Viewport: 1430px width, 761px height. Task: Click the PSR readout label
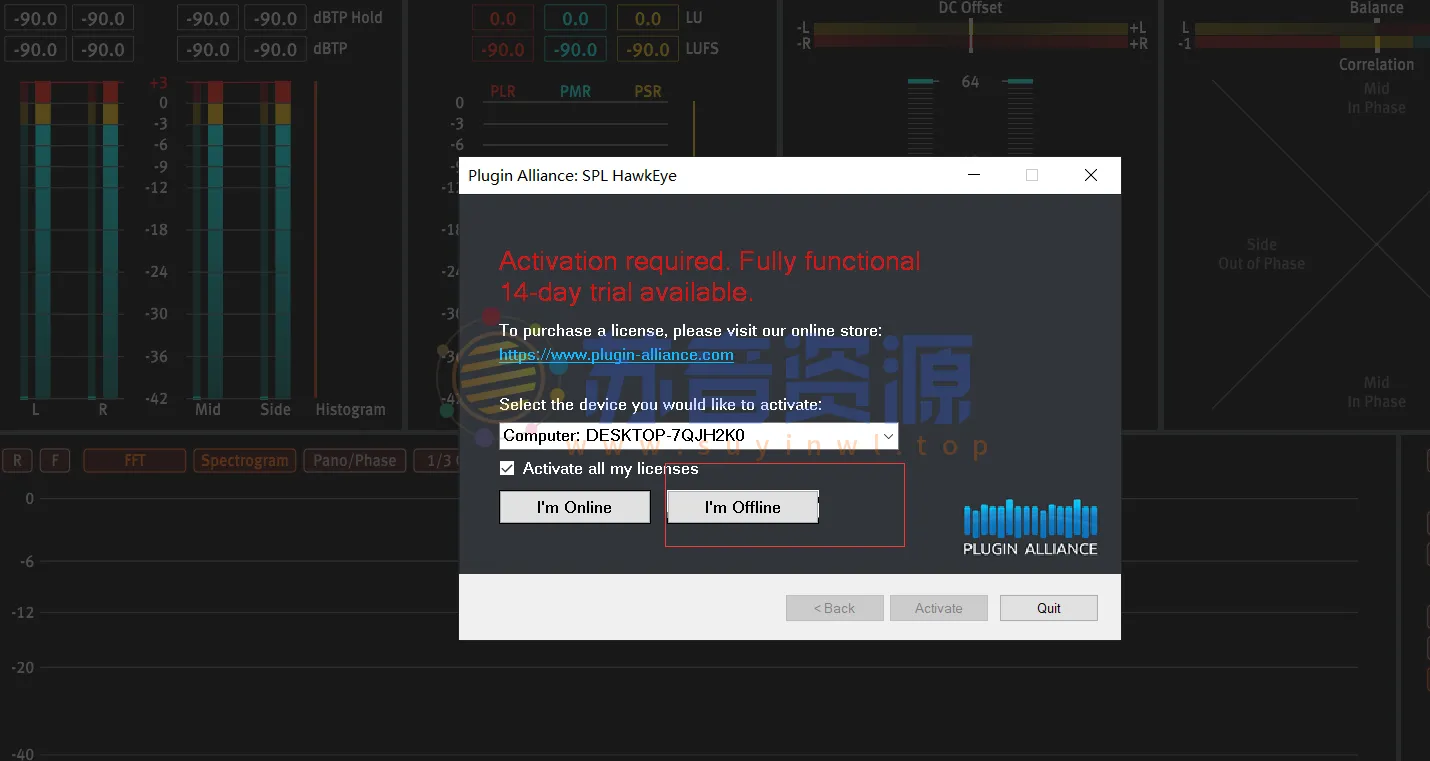coord(648,92)
